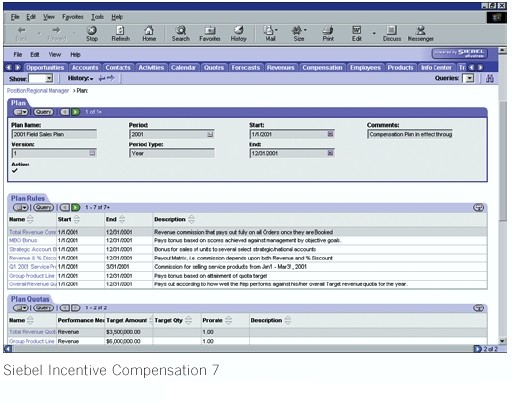
Task: Click the vertical scrollbar down arrow
Action: [x=502, y=341]
